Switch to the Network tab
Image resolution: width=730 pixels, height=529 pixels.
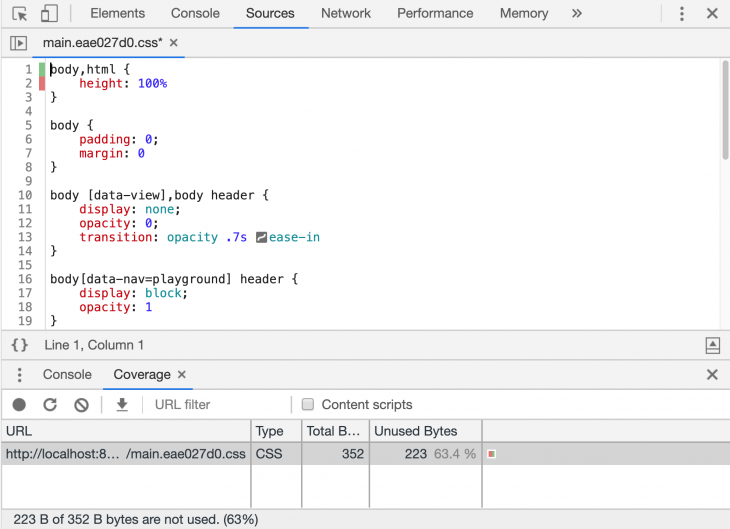[x=345, y=14]
